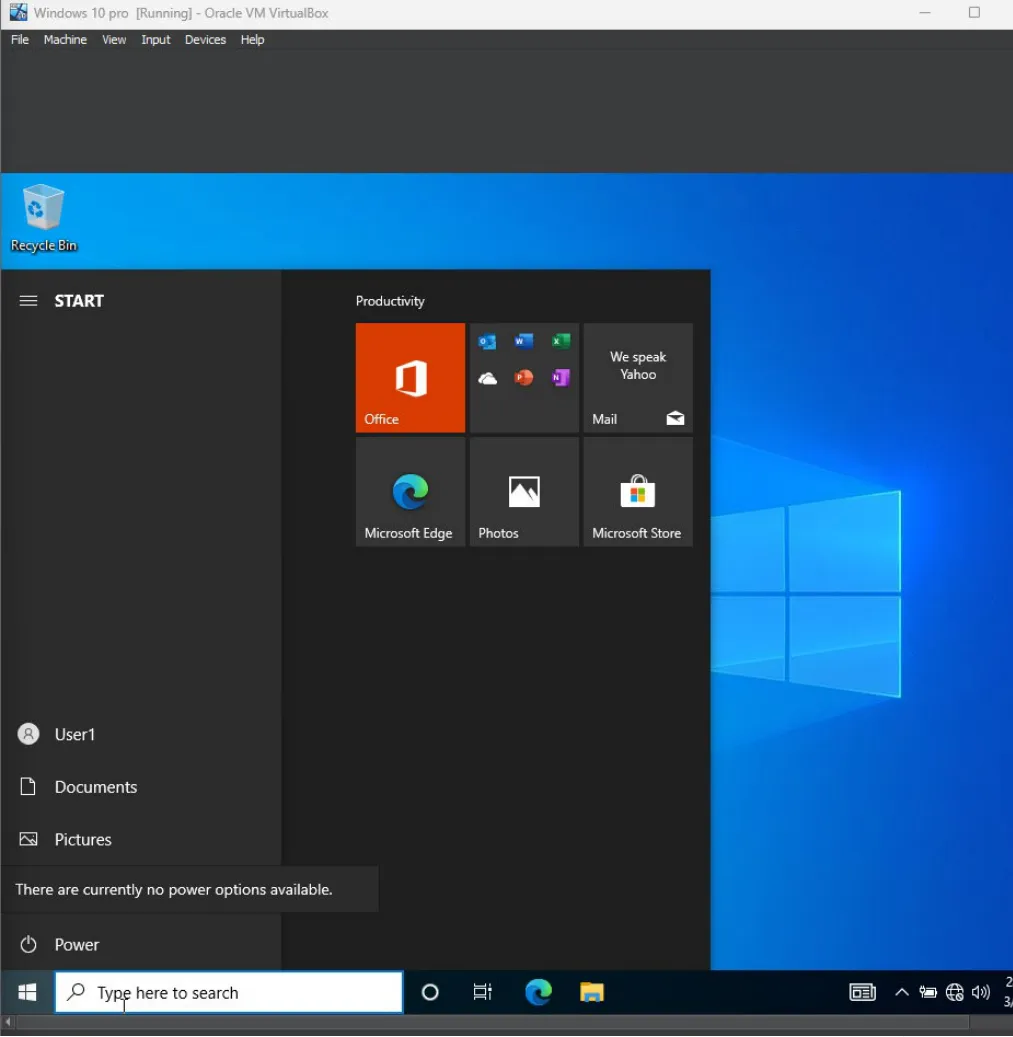
Task: Select the User1 account entry
Action: [140, 734]
